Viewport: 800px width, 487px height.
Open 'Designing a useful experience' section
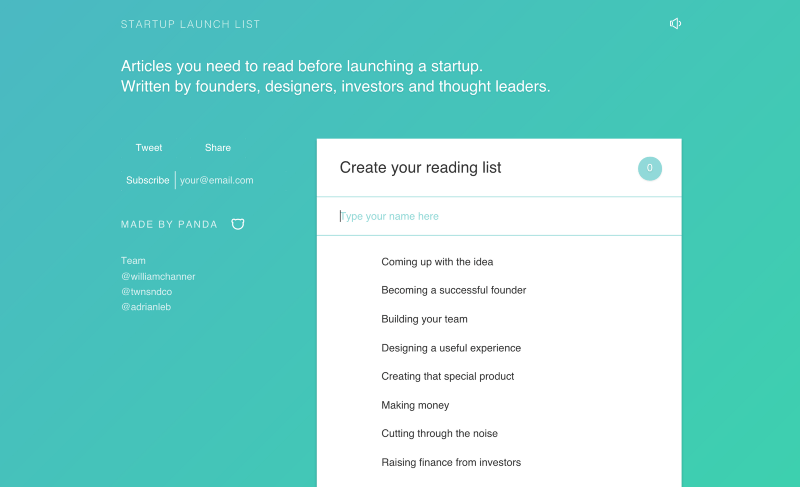[451, 348]
